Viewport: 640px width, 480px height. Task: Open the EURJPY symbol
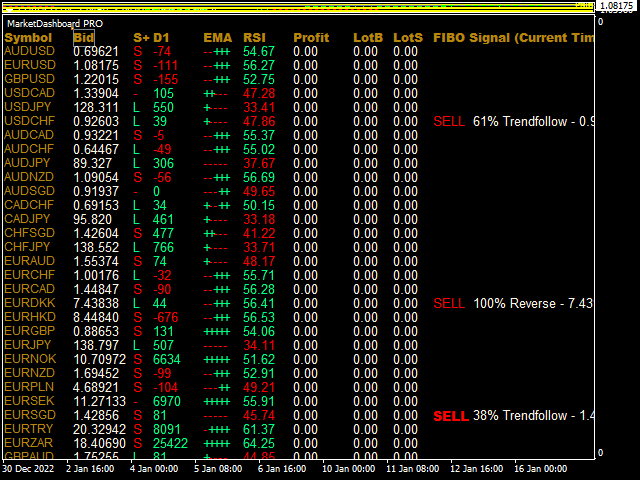coord(28,345)
